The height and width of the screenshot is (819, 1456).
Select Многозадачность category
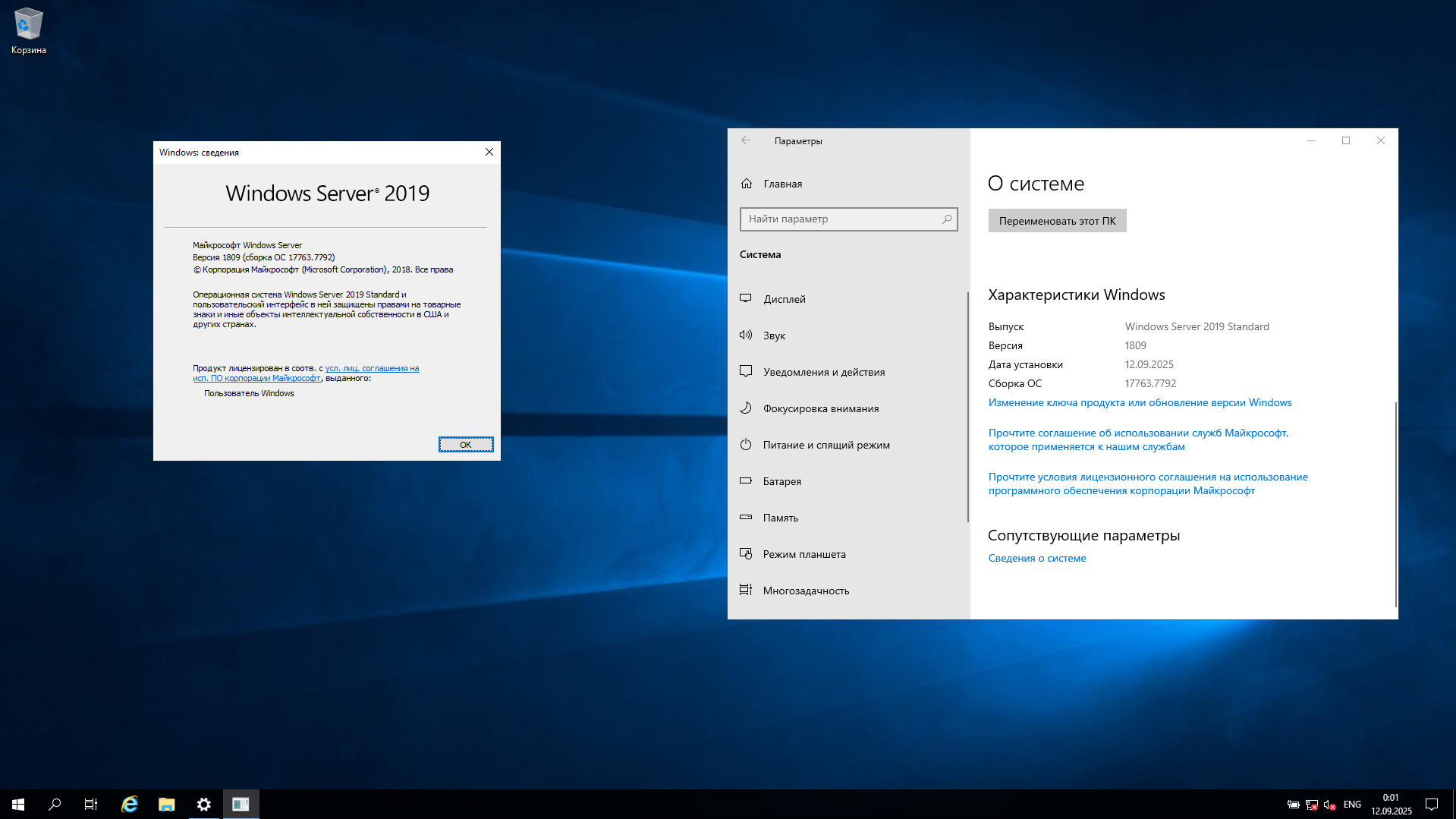pos(847,591)
